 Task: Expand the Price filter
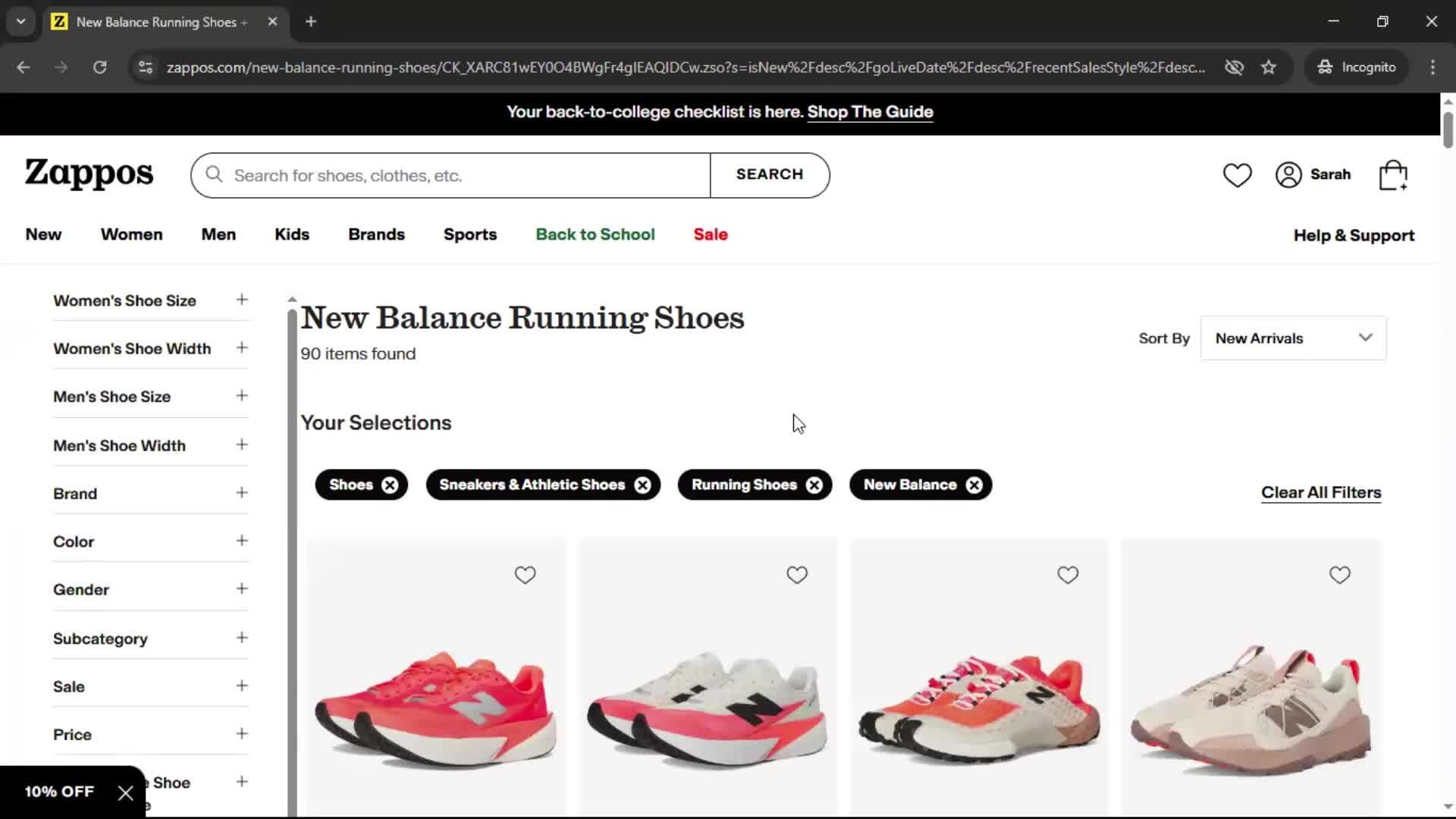151,734
